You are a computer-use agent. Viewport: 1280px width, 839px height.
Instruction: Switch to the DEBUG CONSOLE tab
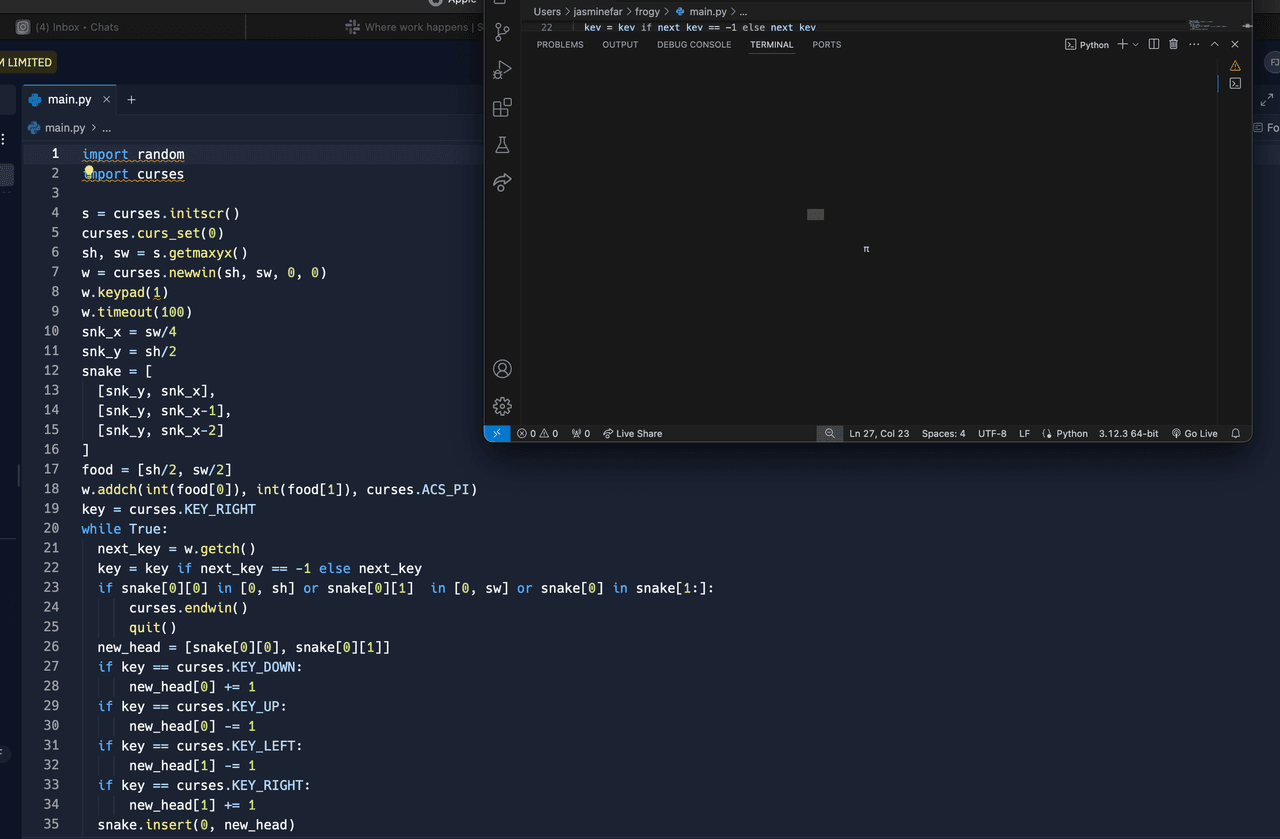tap(694, 45)
